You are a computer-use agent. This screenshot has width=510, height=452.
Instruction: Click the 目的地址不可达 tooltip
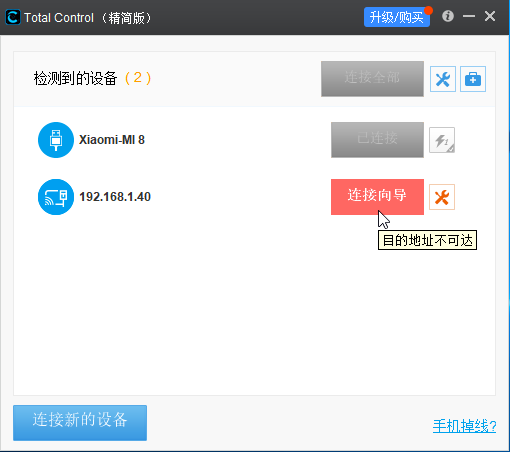click(x=427, y=240)
